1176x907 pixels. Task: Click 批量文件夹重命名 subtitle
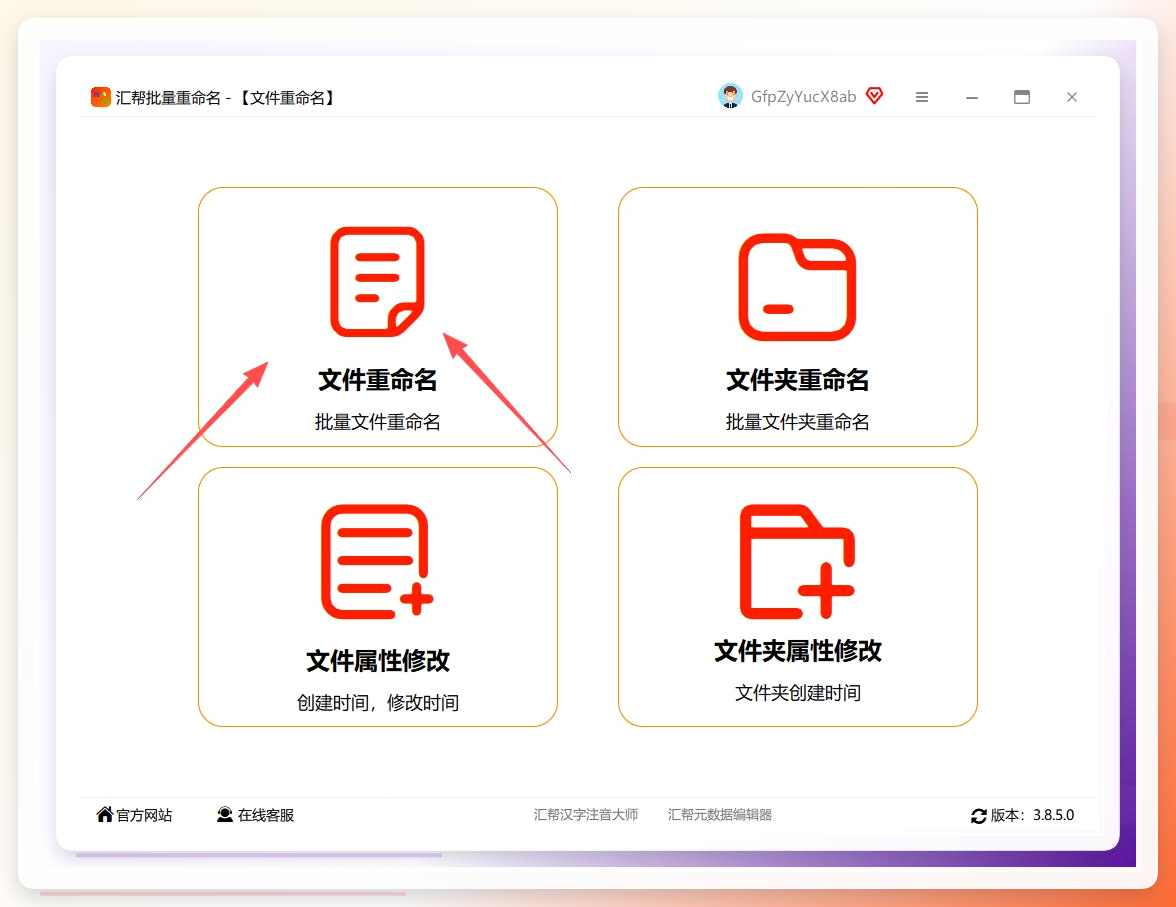tap(797, 422)
